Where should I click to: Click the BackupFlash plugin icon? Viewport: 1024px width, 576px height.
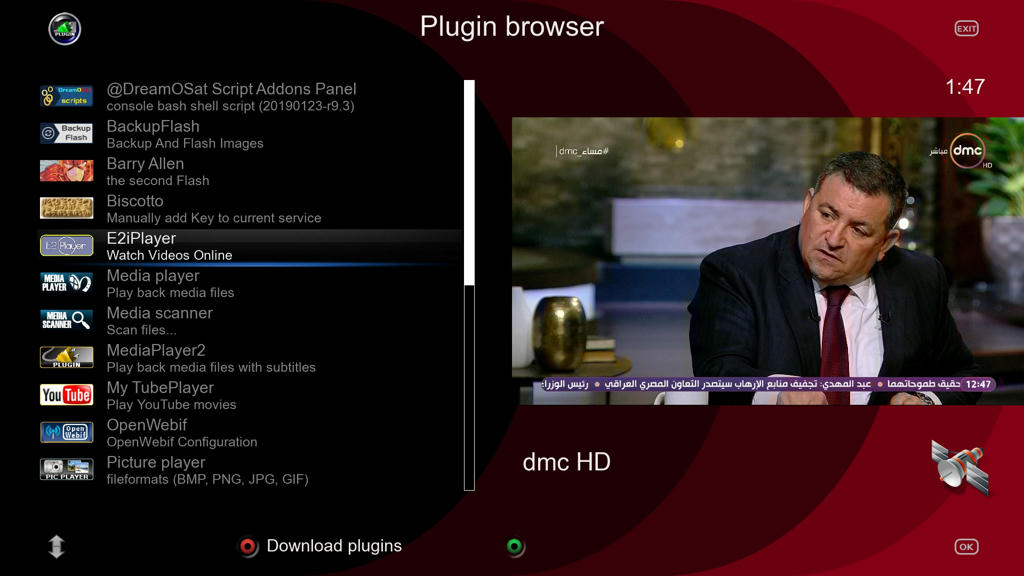tap(67, 133)
